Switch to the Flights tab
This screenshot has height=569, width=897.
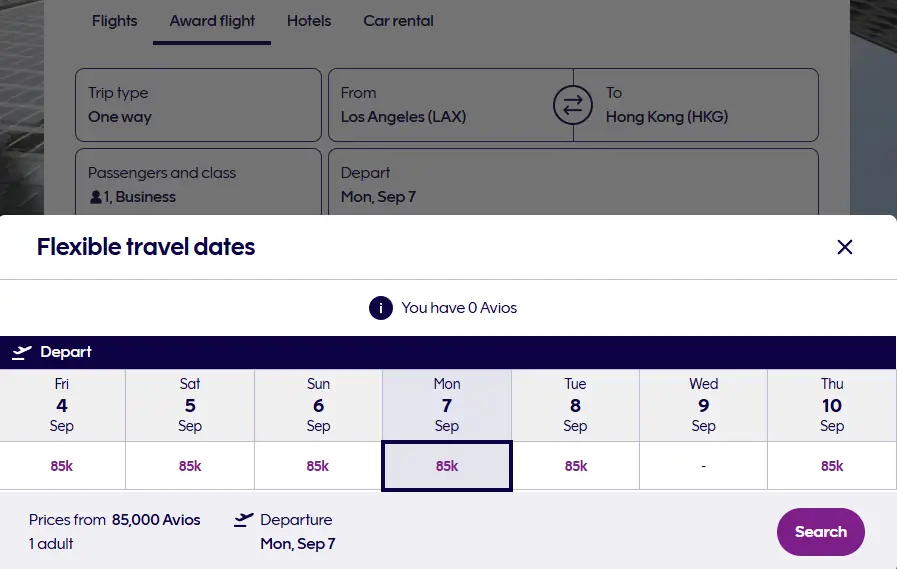tap(114, 21)
